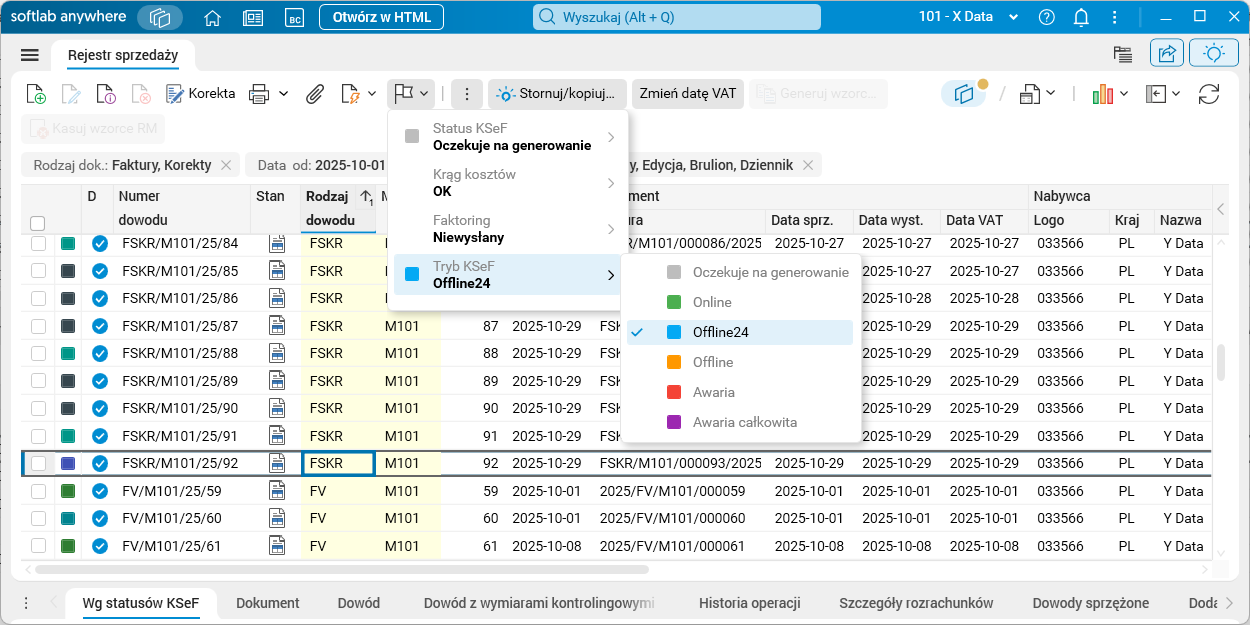
Task: Check the row FSKR/M101/25/90 checkbox
Action: click(x=38, y=408)
